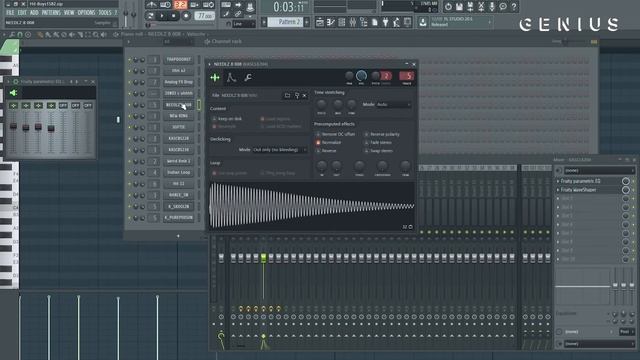Click the Stop button in transport
This screenshot has width=640, height=360.
[x=173, y=16]
